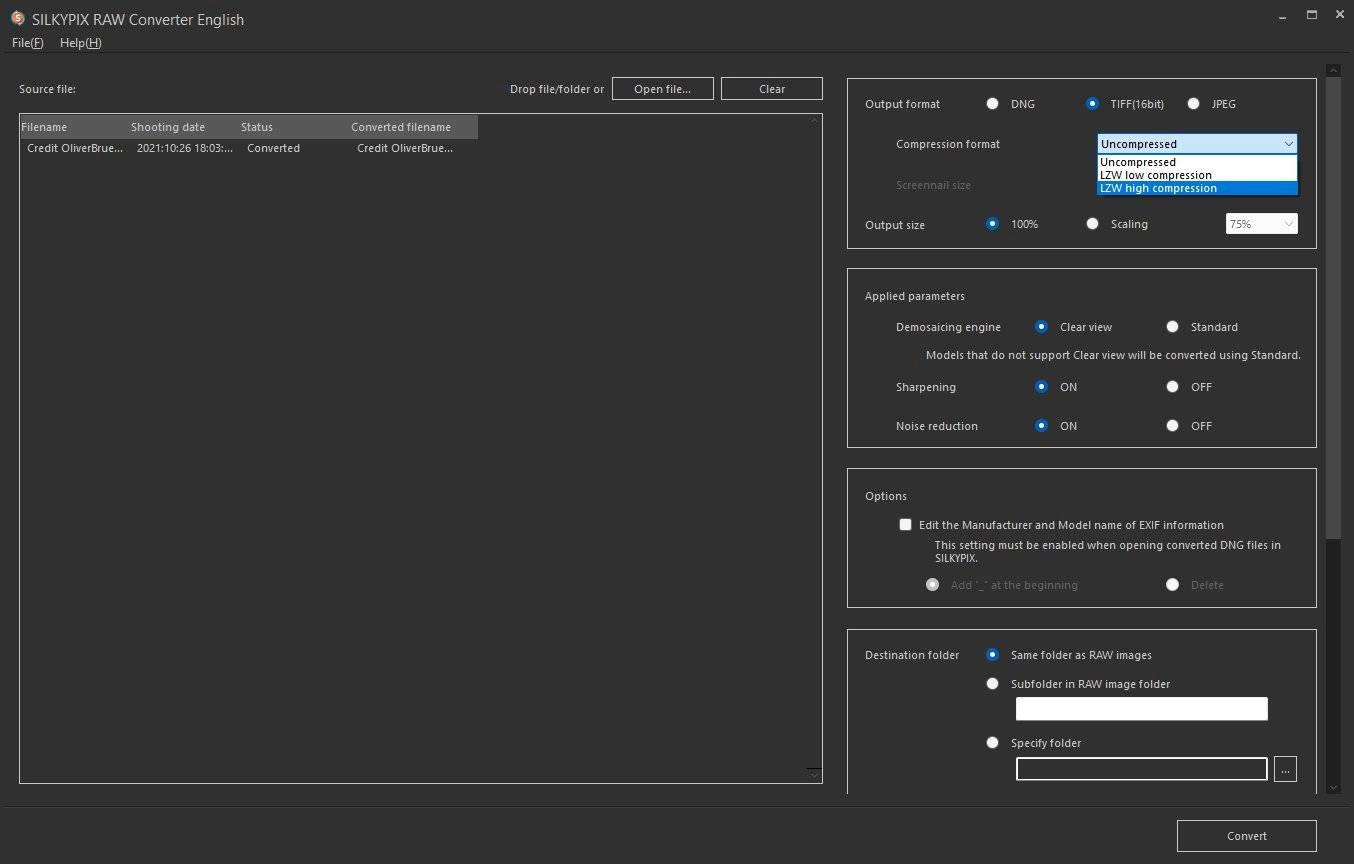The height and width of the screenshot is (864, 1354).
Task: Sort by Status column header
Action: click(293, 127)
